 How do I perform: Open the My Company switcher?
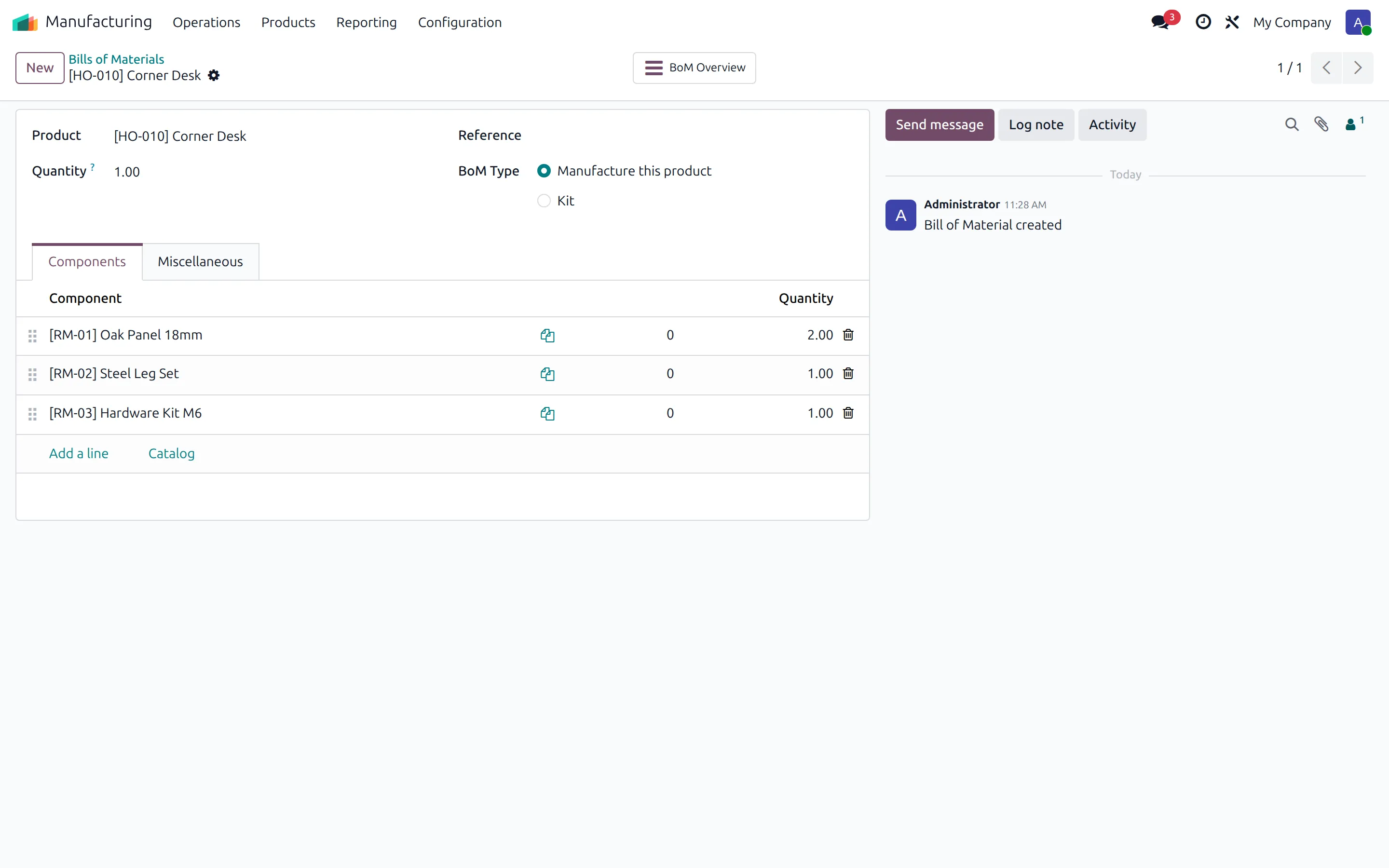(1292, 22)
